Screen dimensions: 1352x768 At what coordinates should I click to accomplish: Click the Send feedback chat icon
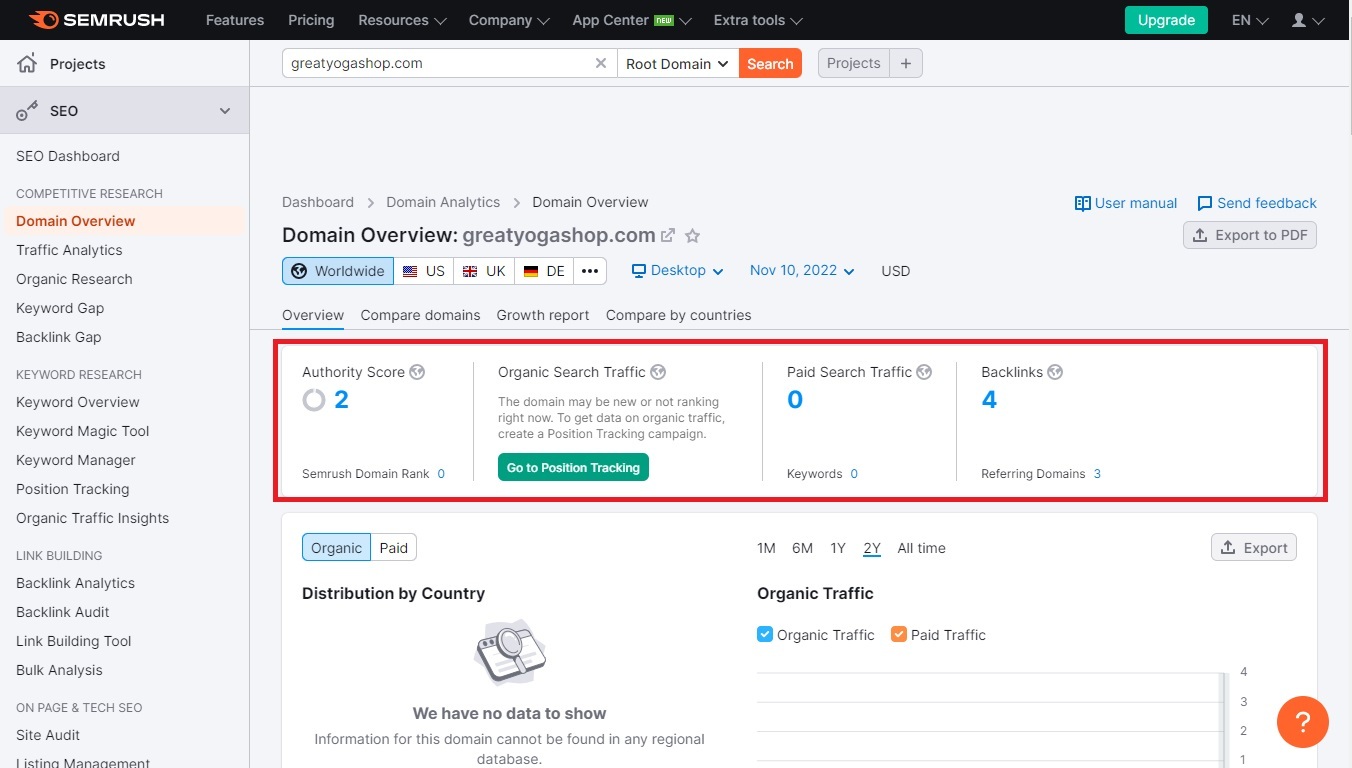pyautogui.click(x=1205, y=203)
